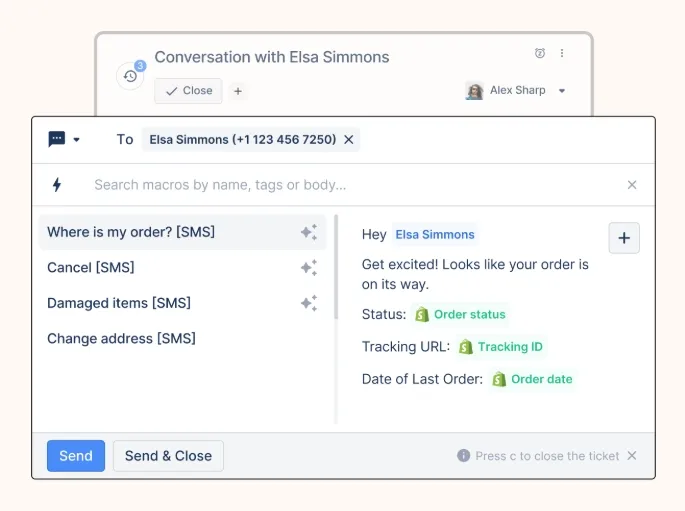This screenshot has height=511, width=685.
Task: Select the Change address [SMS] macro
Action: [x=121, y=339]
